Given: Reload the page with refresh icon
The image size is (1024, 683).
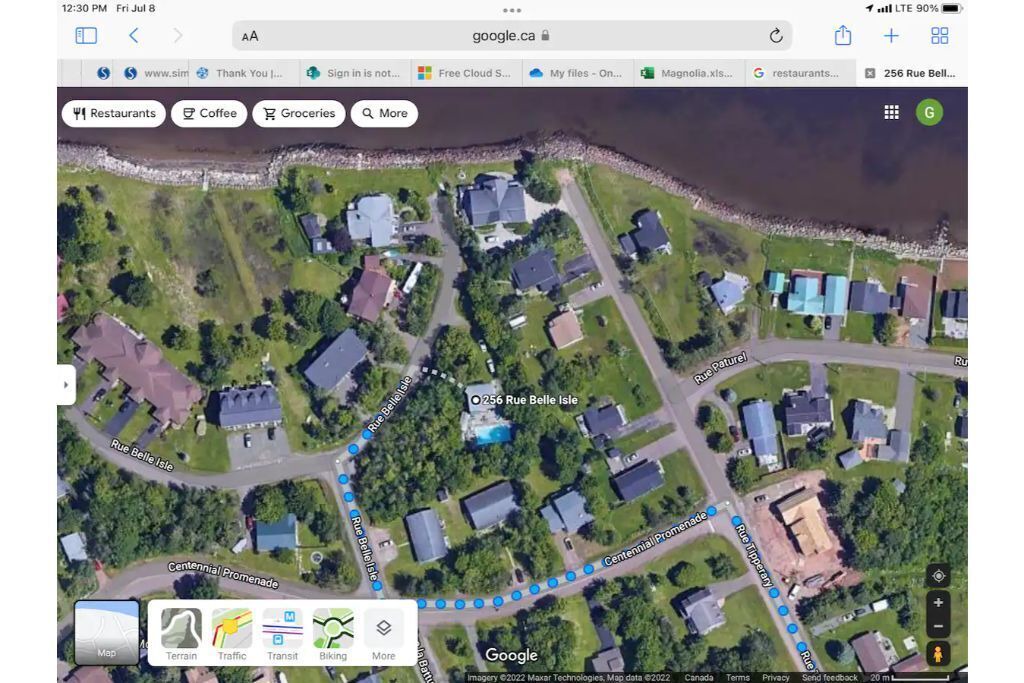Looking at the screenshot, I should (776, 36).
